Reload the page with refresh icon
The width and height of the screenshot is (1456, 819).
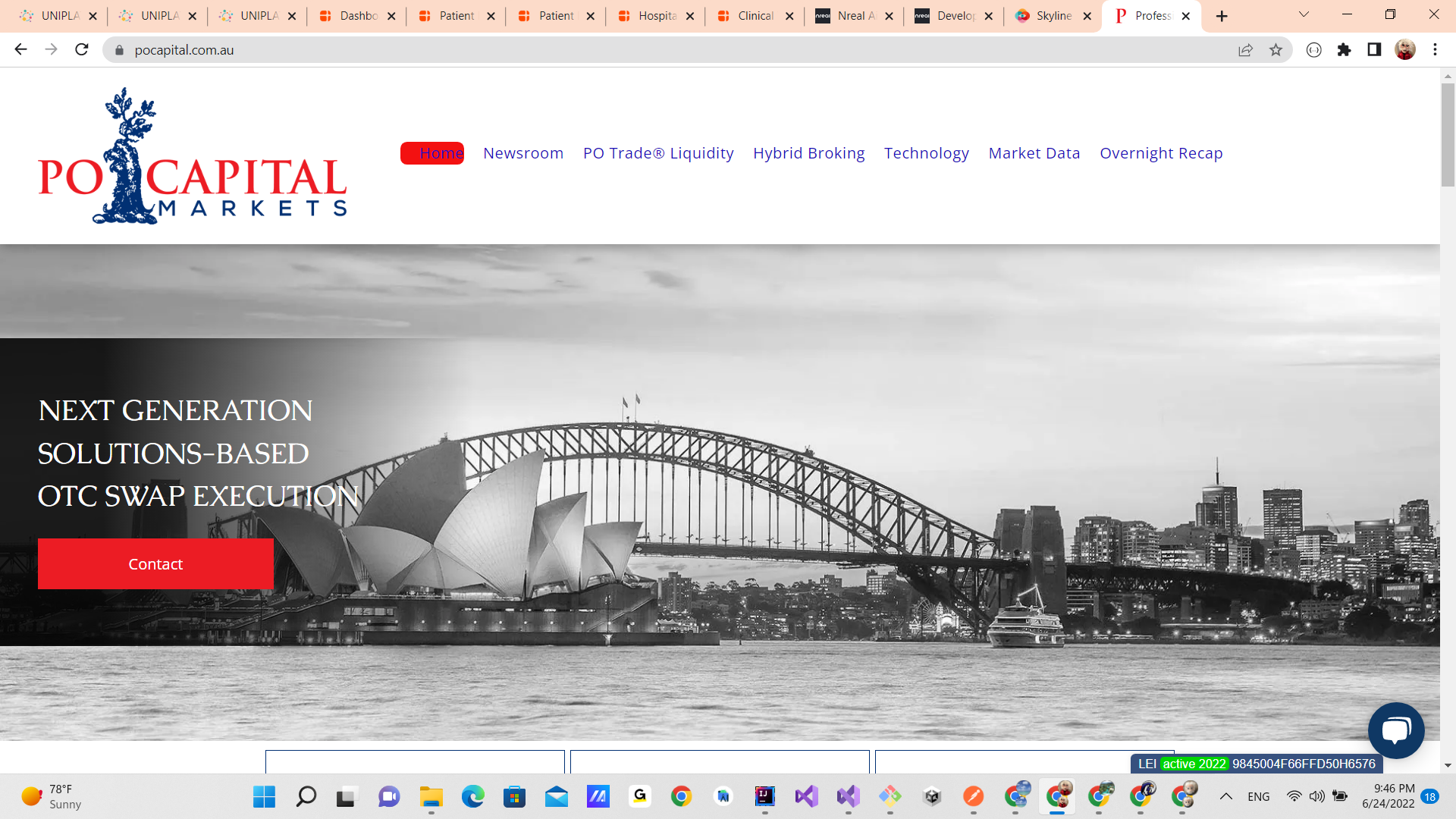82,50
